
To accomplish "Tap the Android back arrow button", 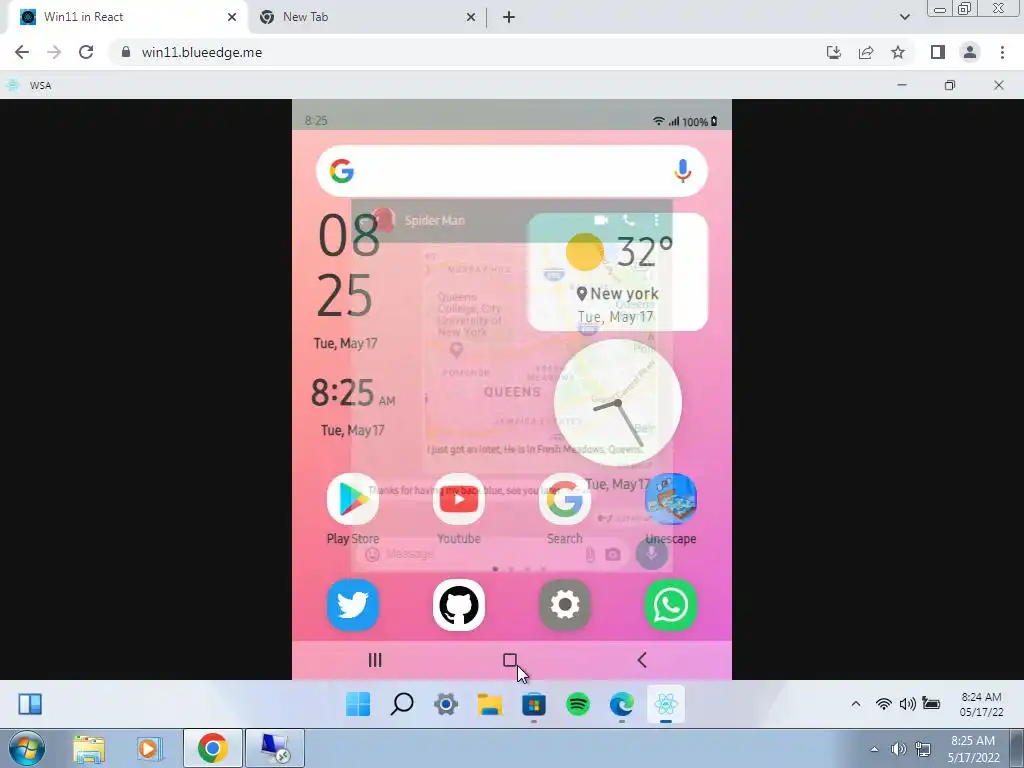I will 642,660.
